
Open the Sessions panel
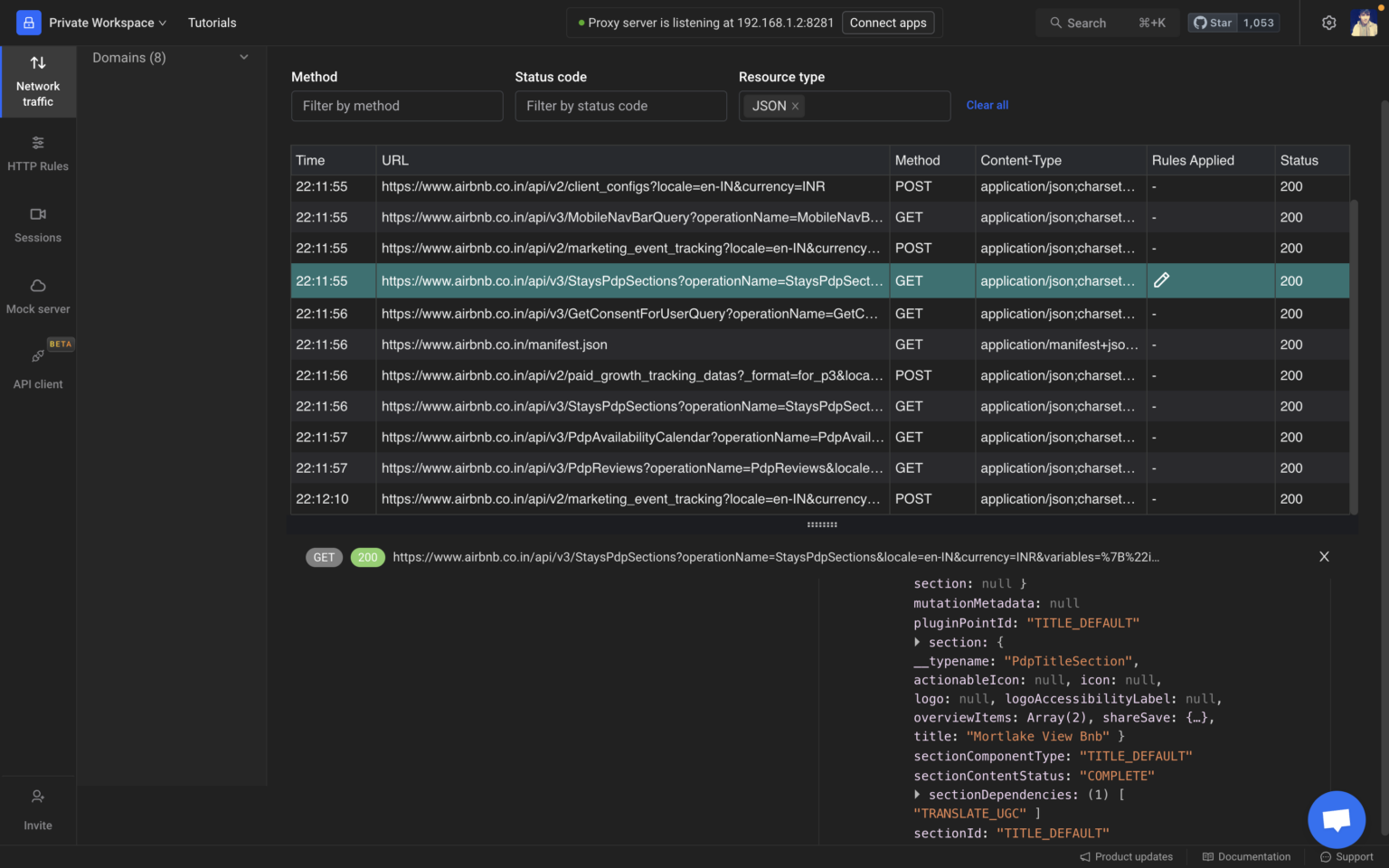point(38,225)
